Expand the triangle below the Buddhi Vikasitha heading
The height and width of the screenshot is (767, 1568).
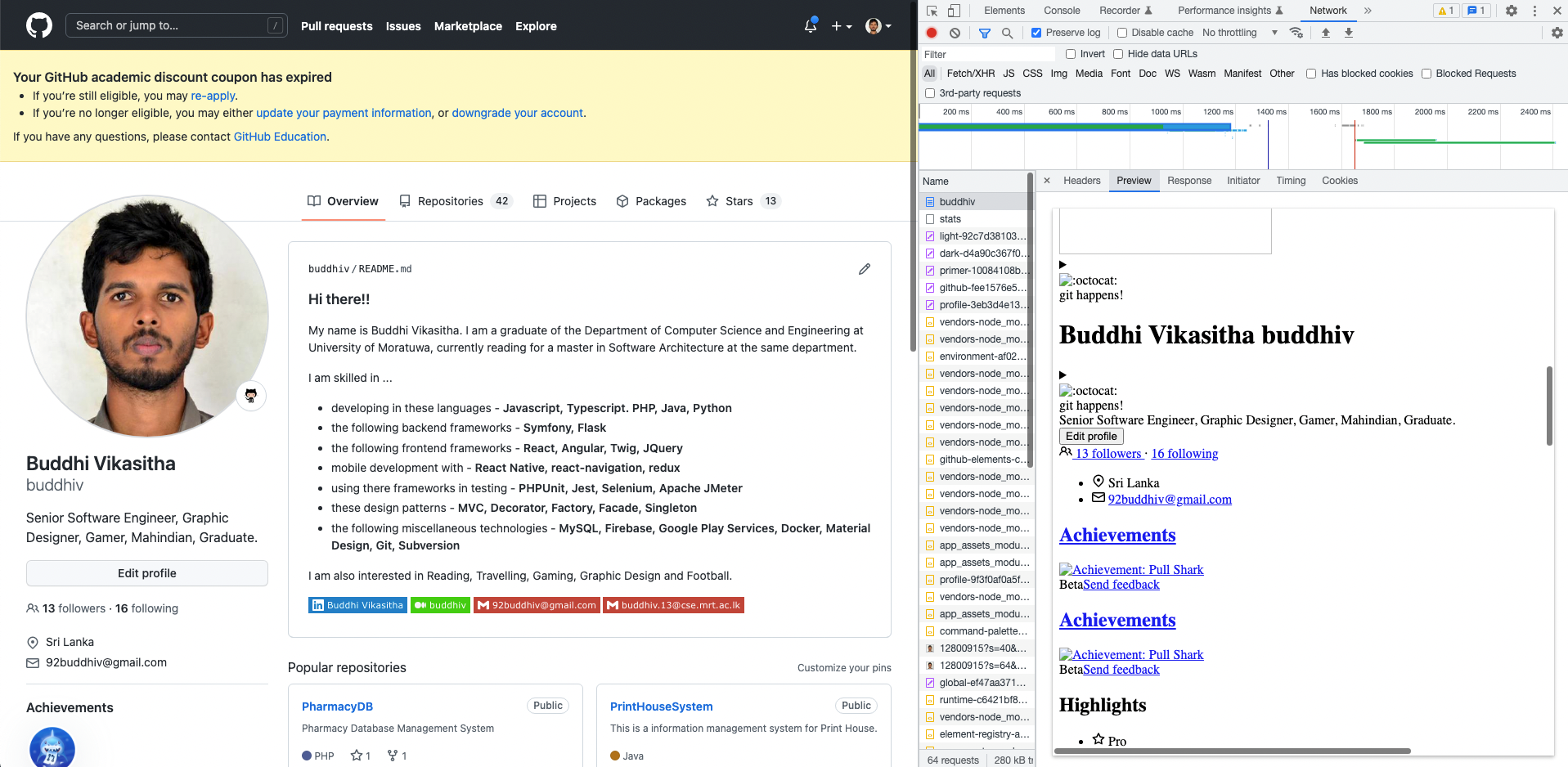click(x=1063, y=375)
